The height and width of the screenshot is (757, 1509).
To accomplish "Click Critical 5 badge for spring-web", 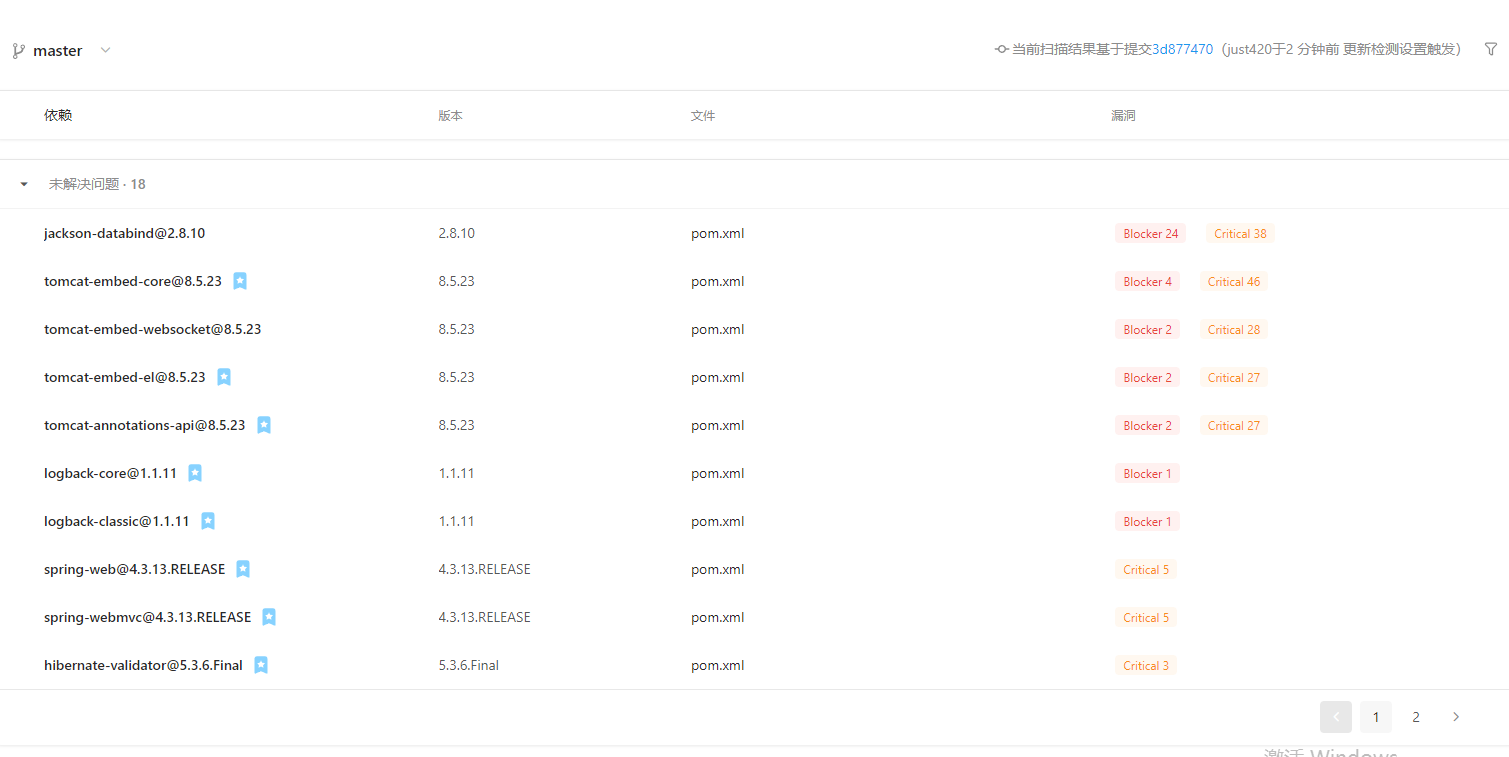I will click(x=1146, y=569).
